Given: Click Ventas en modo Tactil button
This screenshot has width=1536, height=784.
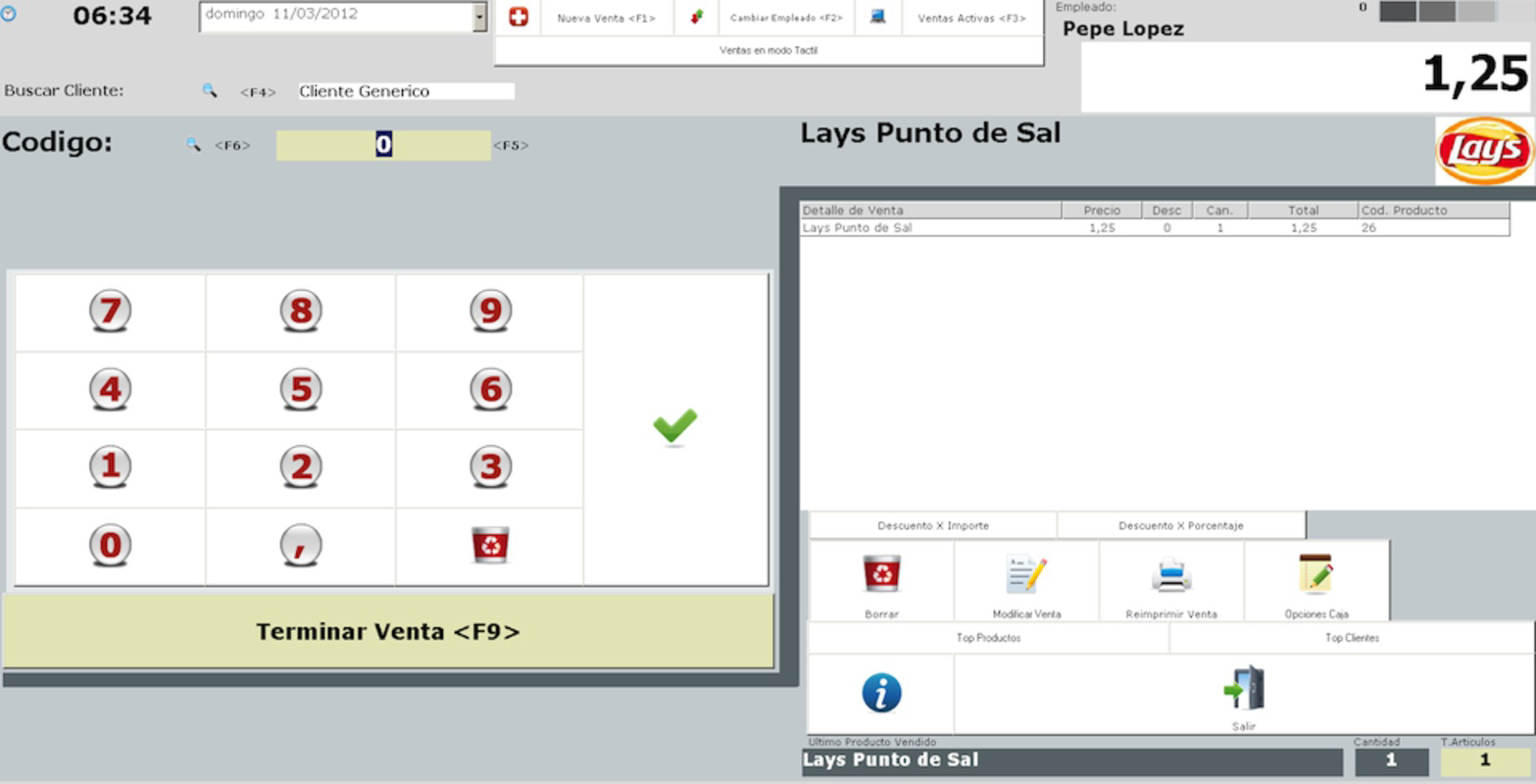Looking at the screenshot, I should [x=768, y=51].
